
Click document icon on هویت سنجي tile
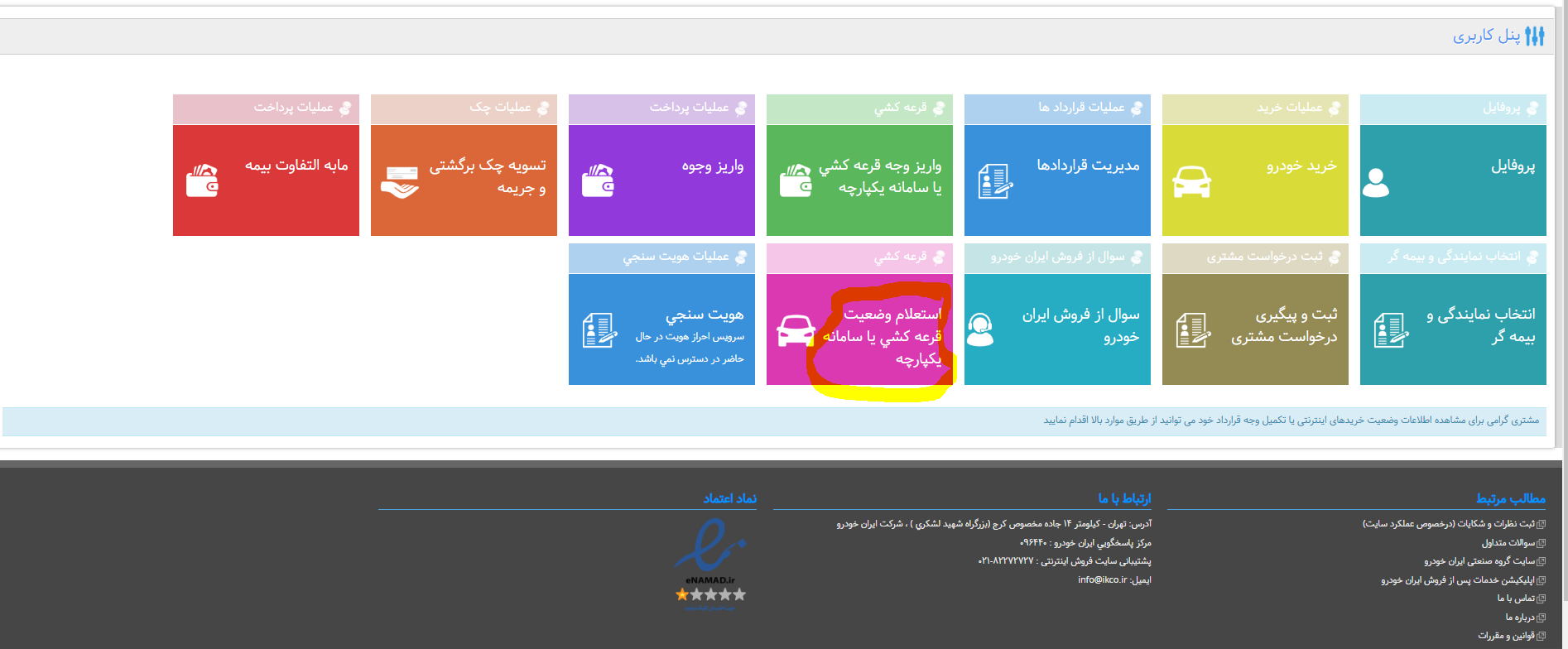(x=599, y=330)
